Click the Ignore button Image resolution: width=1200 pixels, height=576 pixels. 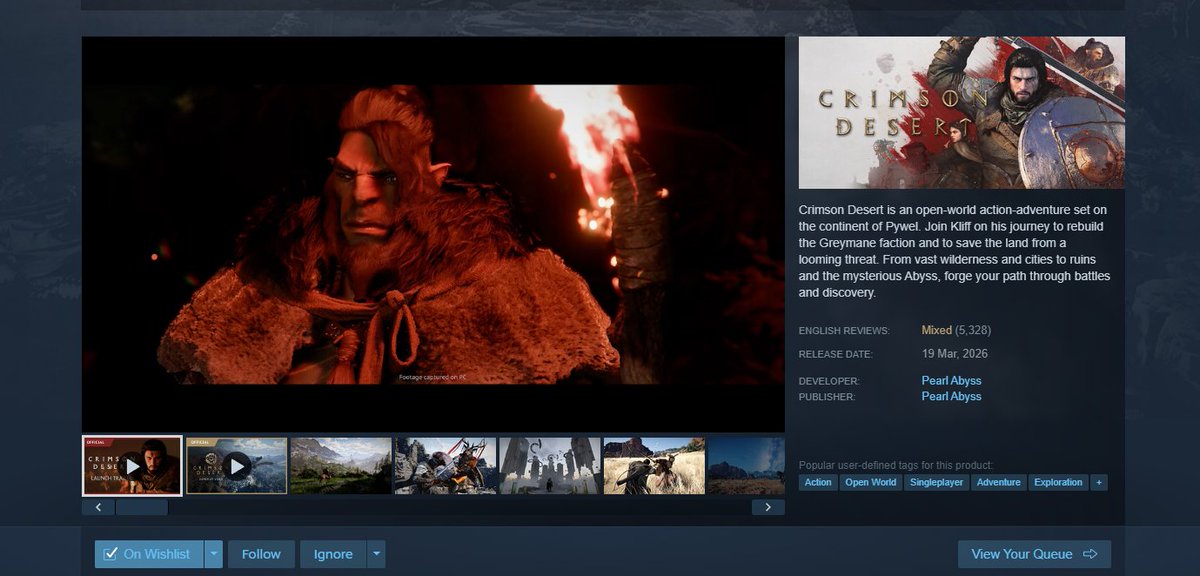click(333, 554)
